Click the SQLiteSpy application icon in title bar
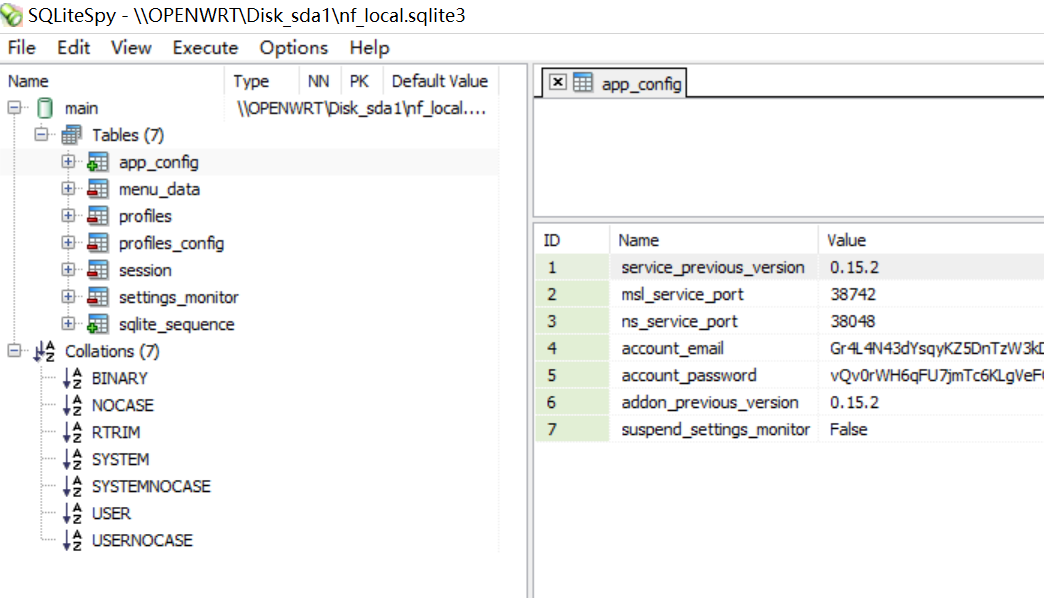 11,15
